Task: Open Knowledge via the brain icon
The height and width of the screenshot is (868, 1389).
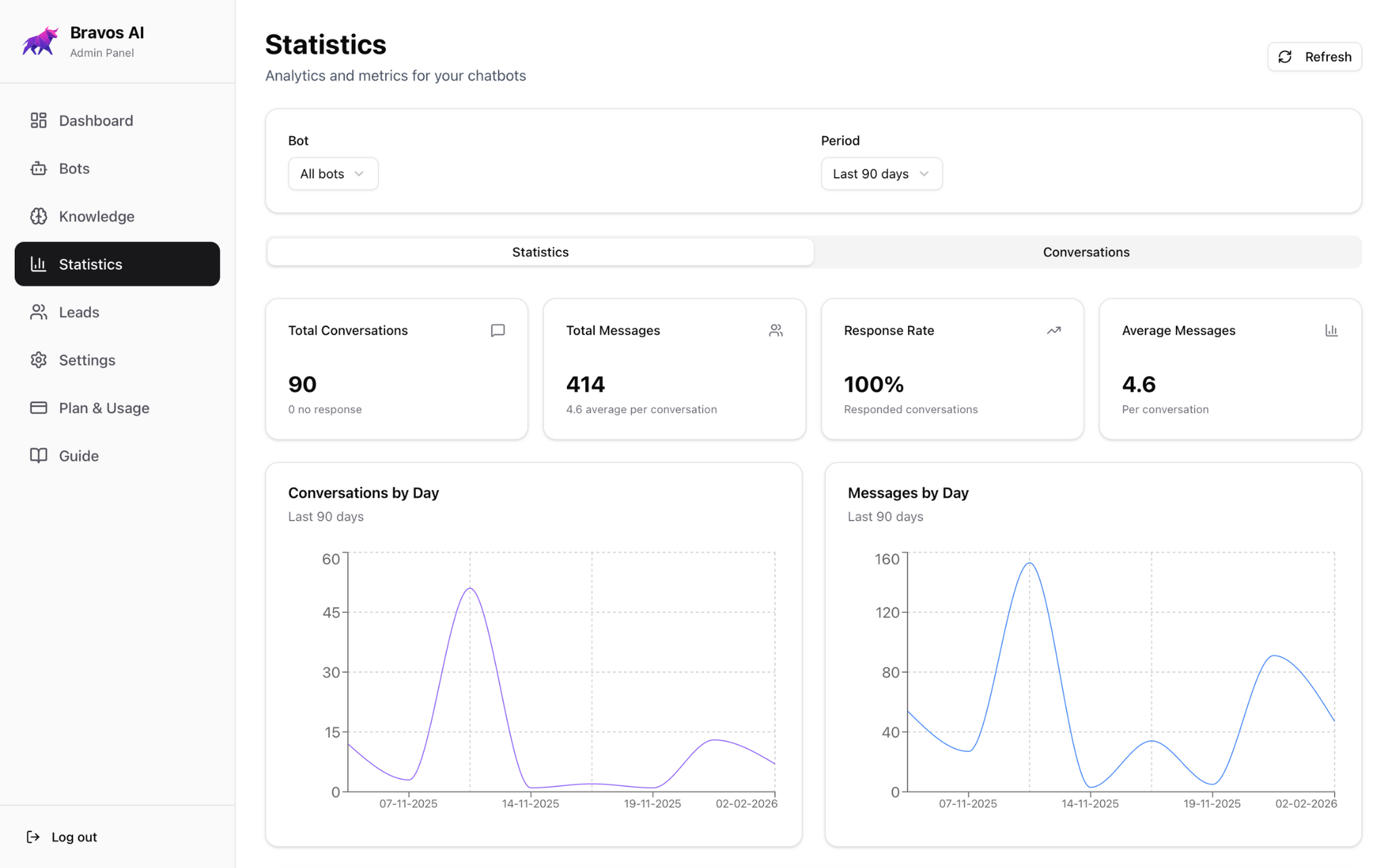Action: click(x=39, y=216)
